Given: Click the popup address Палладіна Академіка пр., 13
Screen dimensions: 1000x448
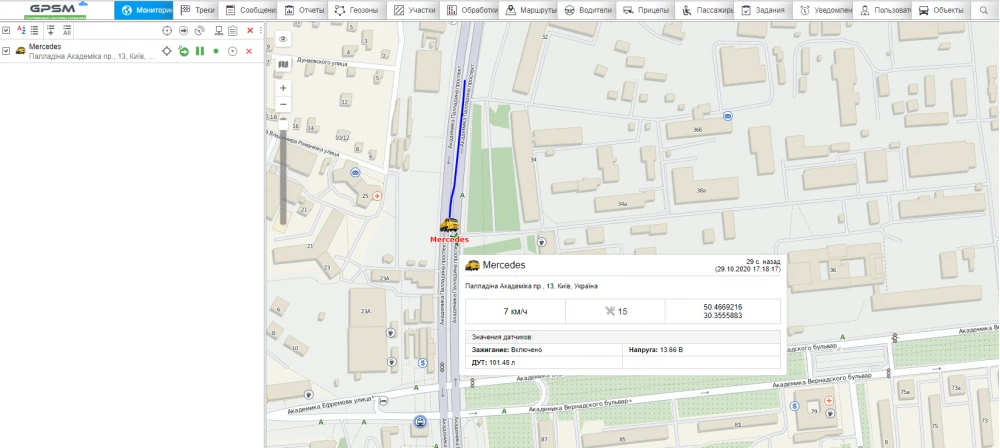Looking at the screenshot, I should click(x=532, y=286).
